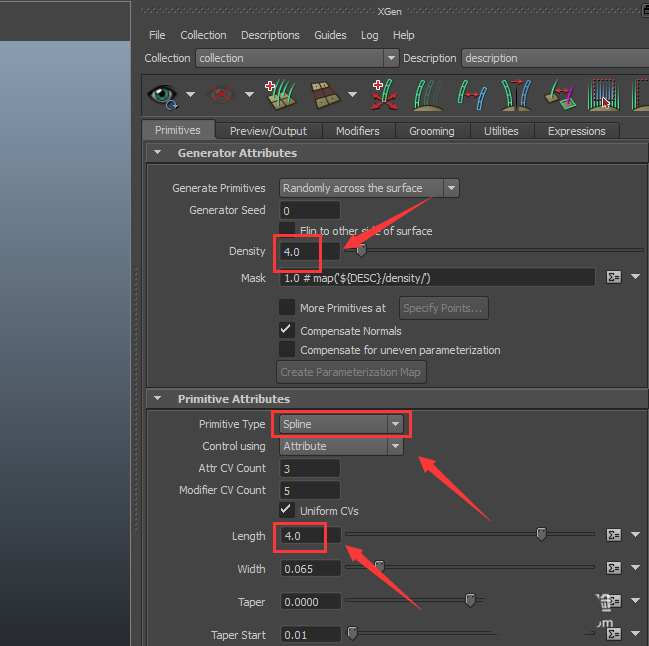The height and width of the screenshot is (646, 649).
Task: Click the preview update eye icon
Action: click(x=163, y=96)
